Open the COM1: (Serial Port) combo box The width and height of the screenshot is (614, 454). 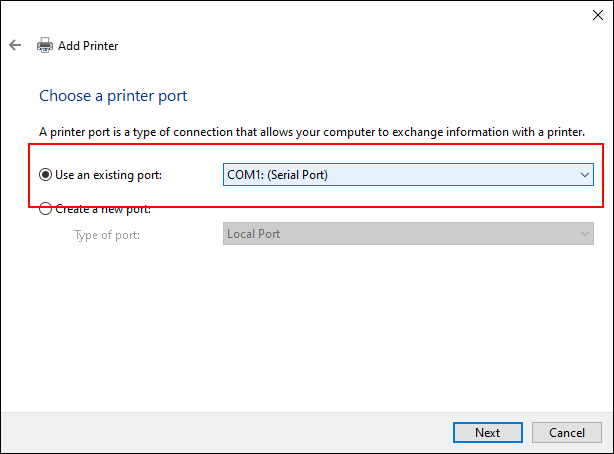coord(408,175)
